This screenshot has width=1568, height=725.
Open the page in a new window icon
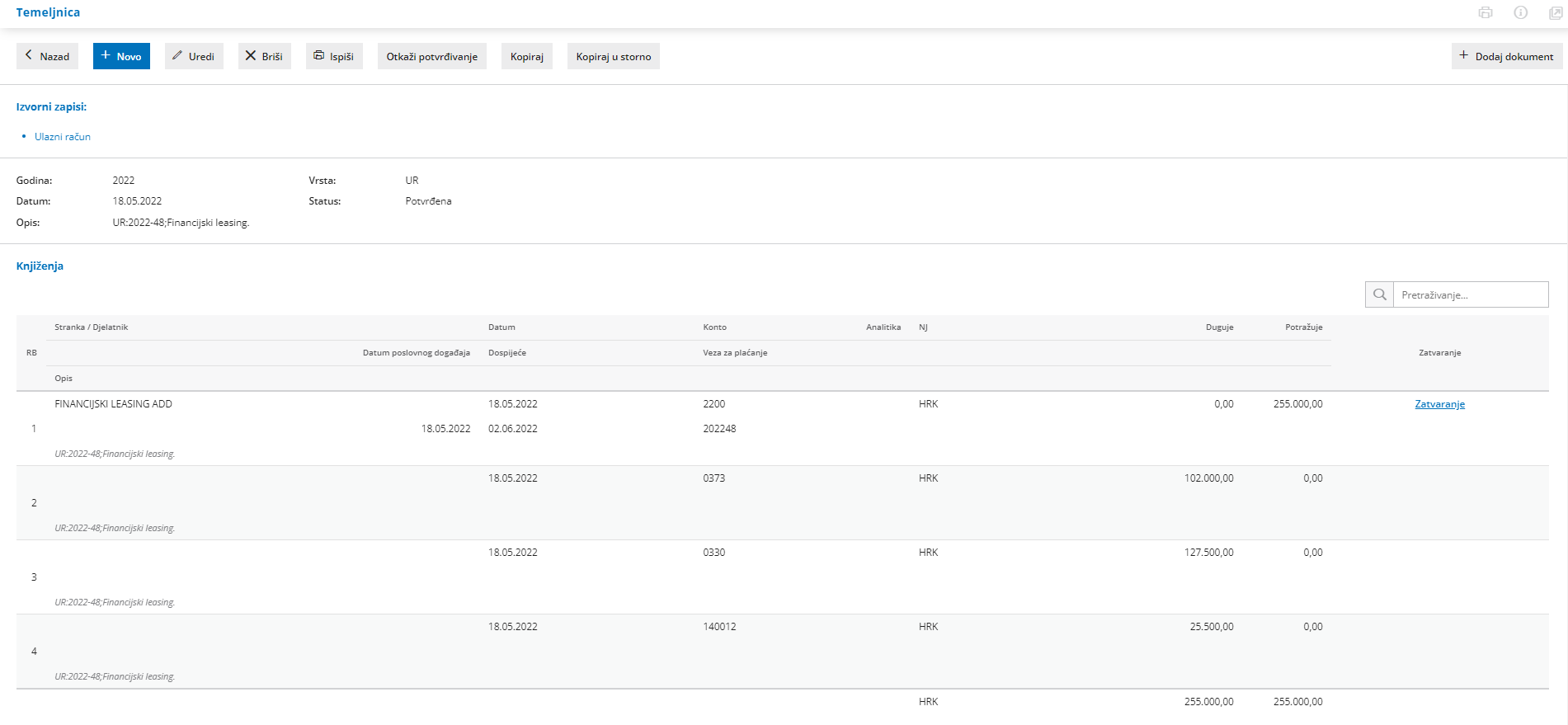tap(1556, 12)
